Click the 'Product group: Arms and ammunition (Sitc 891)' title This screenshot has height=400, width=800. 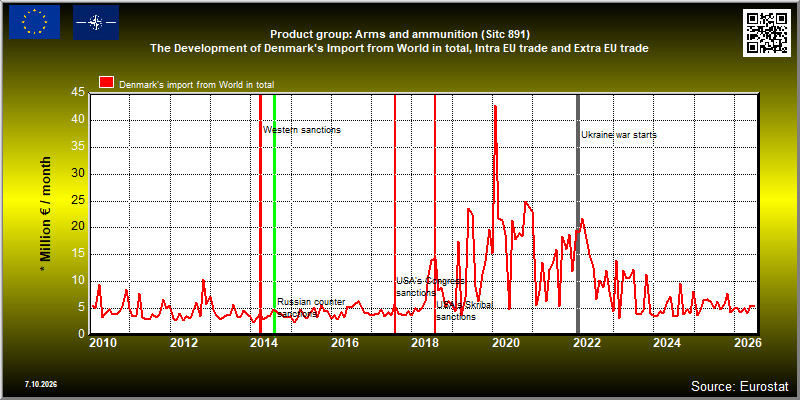(400, 35)
